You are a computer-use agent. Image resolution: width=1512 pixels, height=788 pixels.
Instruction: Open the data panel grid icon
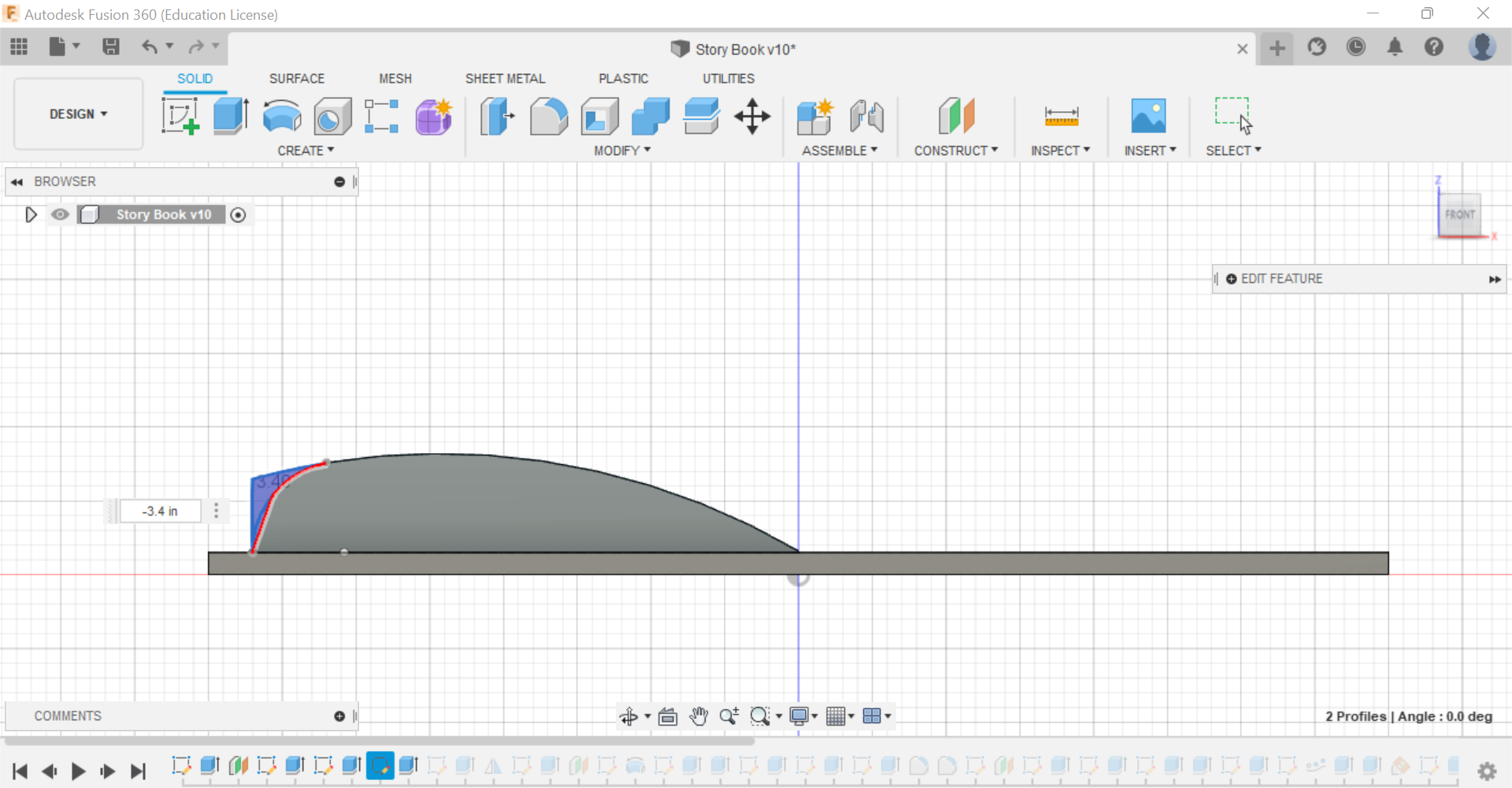(x=19, y=47)
